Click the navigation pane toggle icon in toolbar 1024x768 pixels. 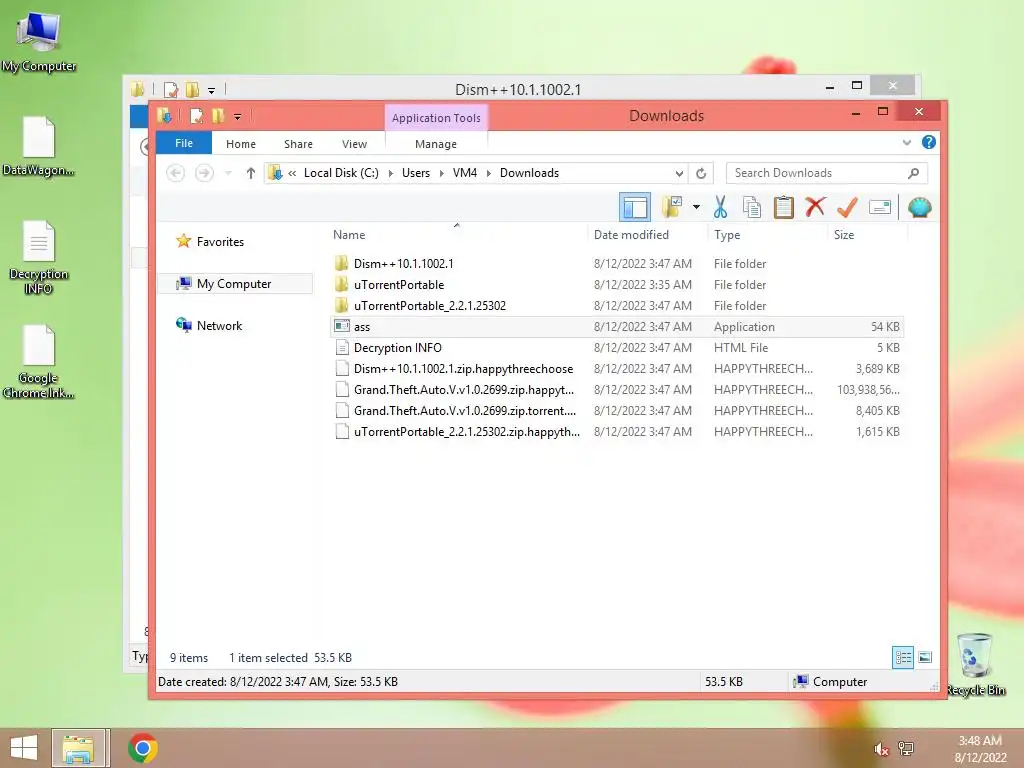(635, 208)
